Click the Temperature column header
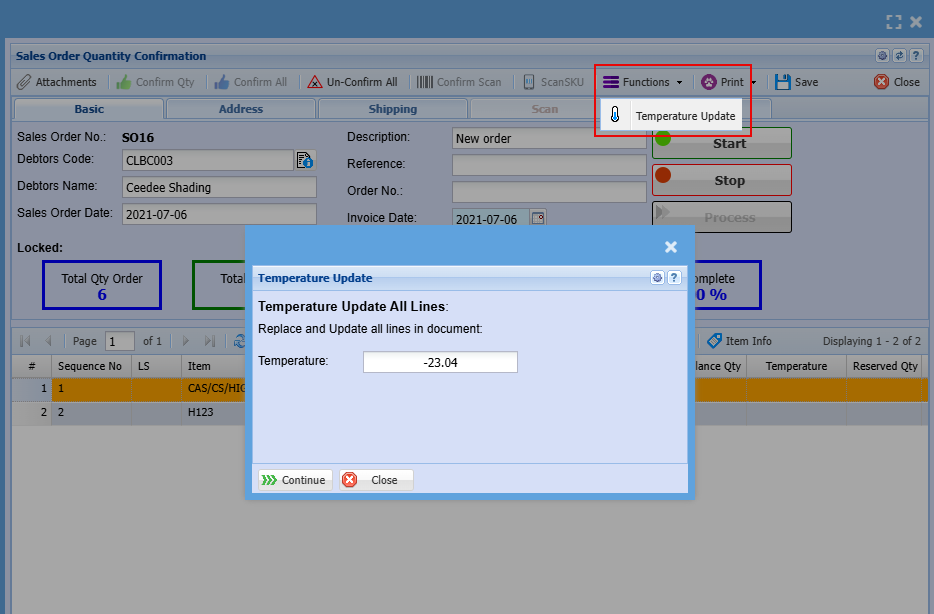Image resolution: width=934 pixels, height=614 pixels. click(796, 366)
